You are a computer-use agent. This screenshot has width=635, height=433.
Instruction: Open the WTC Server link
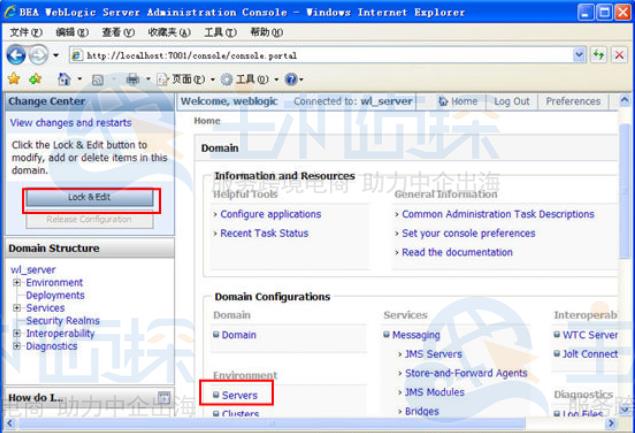(590, 335)
